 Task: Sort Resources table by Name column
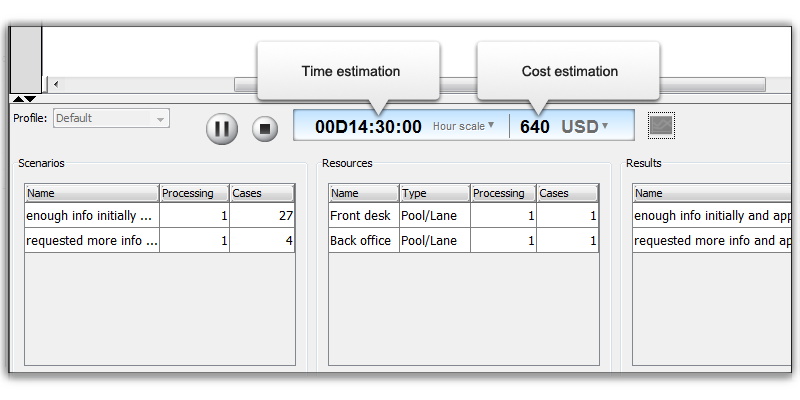(364, 193)
